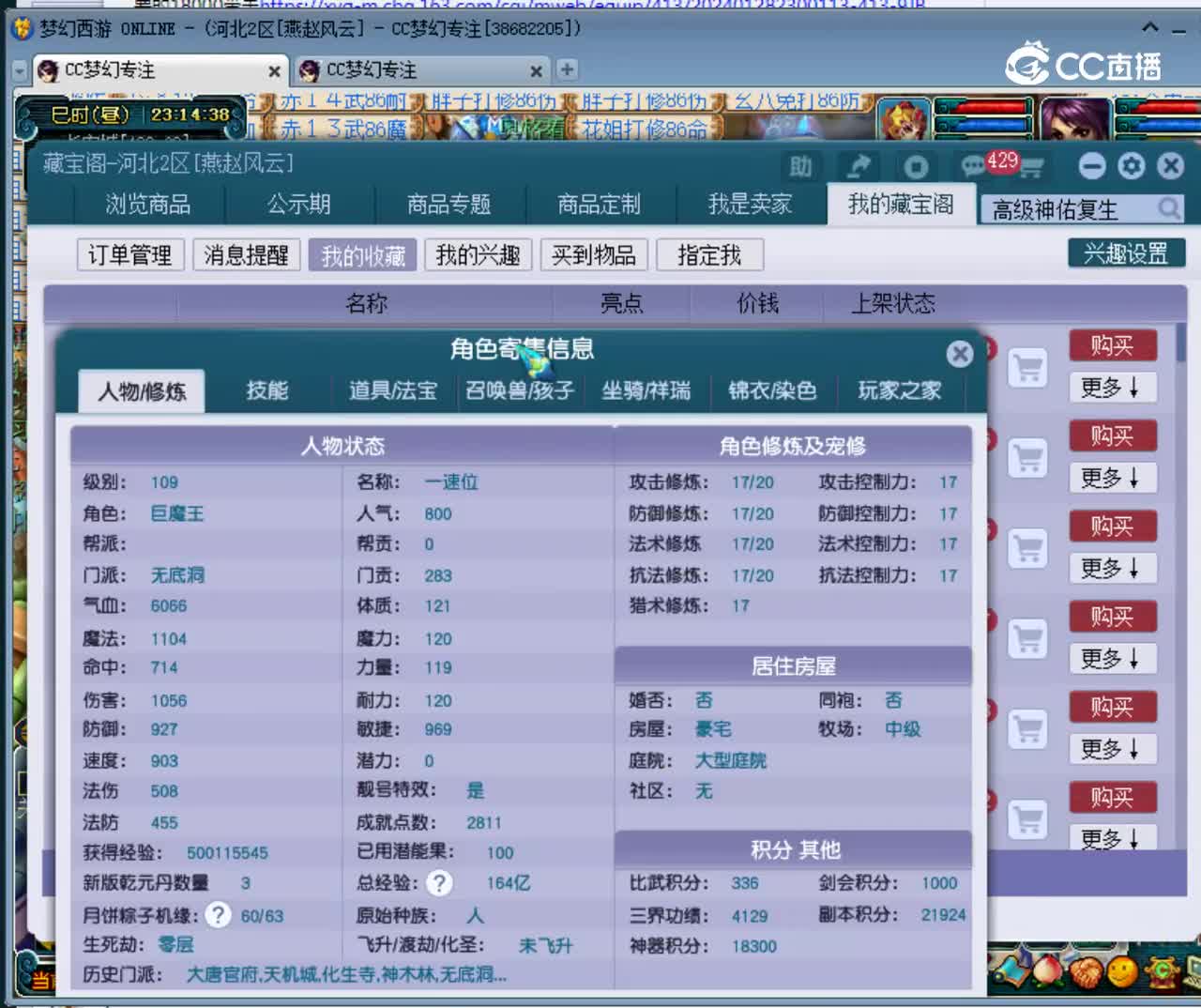Expand the second 更多 dropdown
1201x1008 pixels.
pyautogui.click(x=1111, y=478)
